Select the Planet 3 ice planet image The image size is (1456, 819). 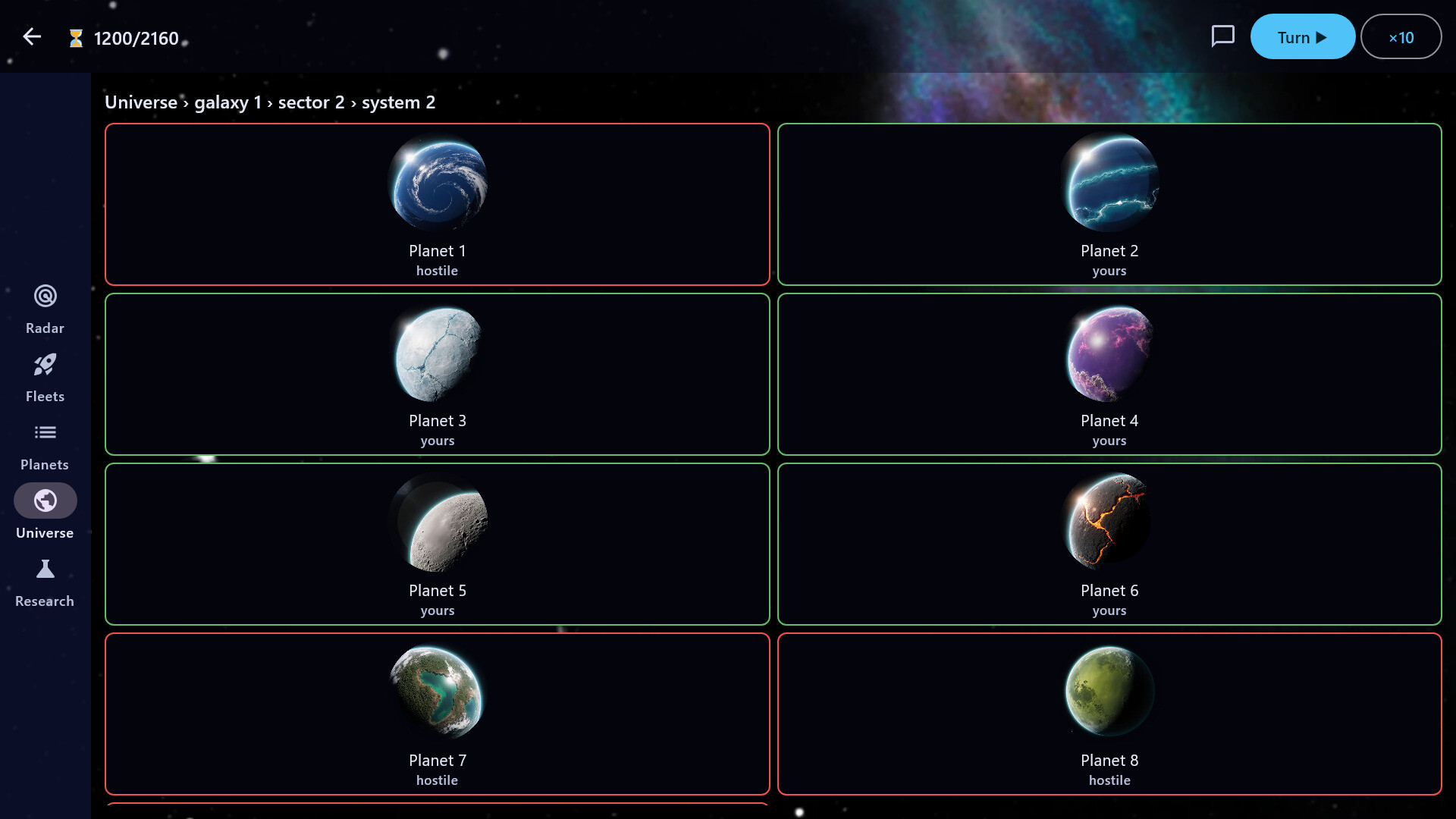coord(438,353)
